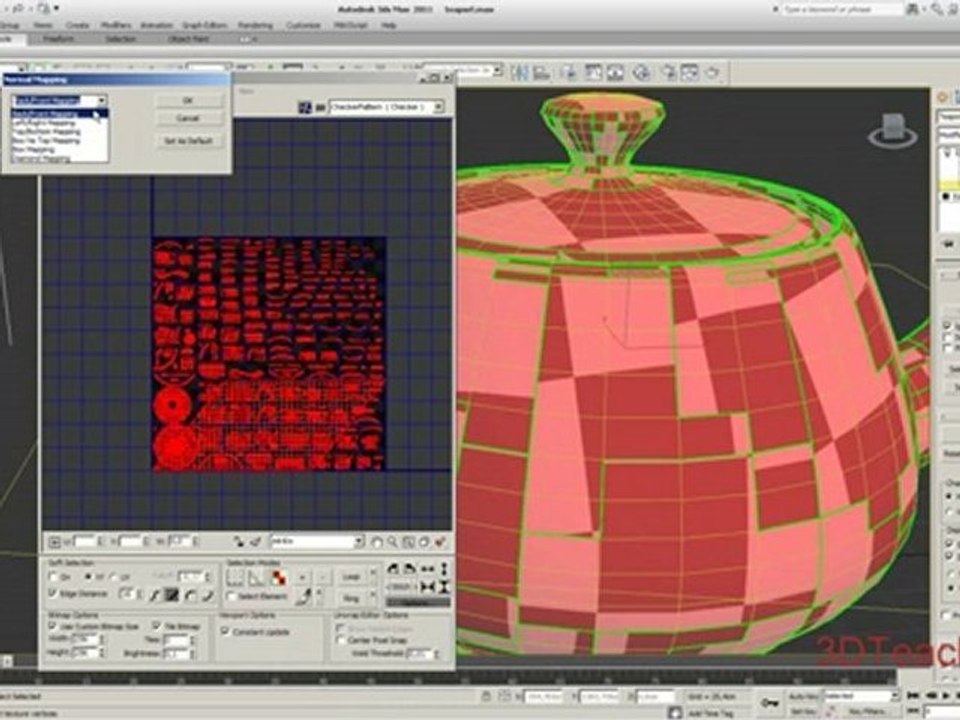
Task: Open the Modifiers menu
Action: [116, 25]
